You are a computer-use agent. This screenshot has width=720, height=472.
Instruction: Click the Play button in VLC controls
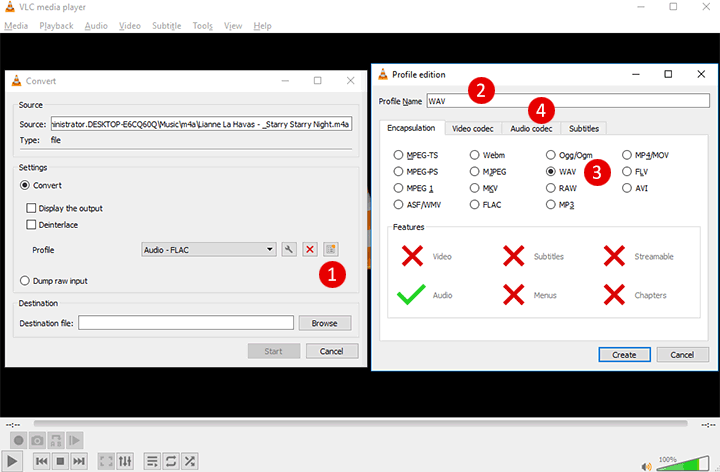click(12, 461)
